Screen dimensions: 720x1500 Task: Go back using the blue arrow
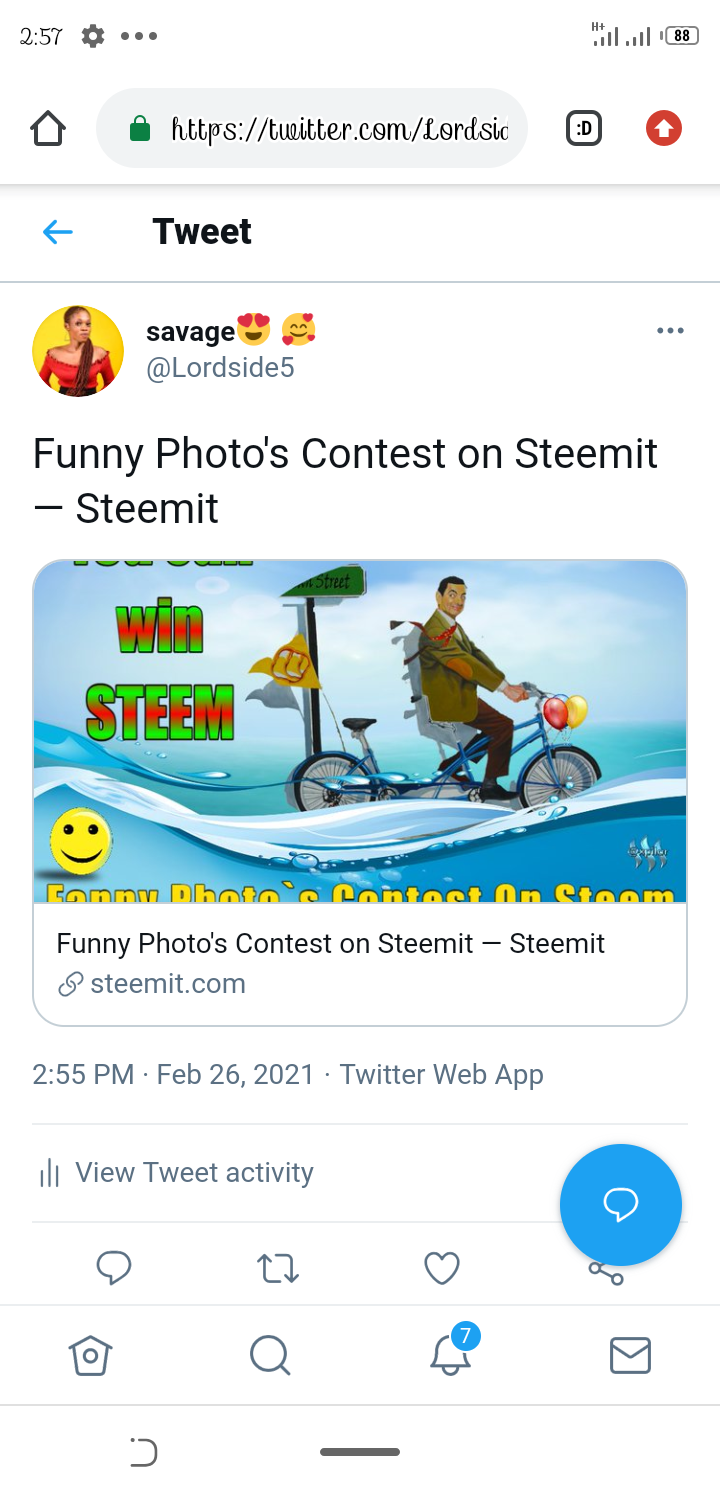(58, 232)
